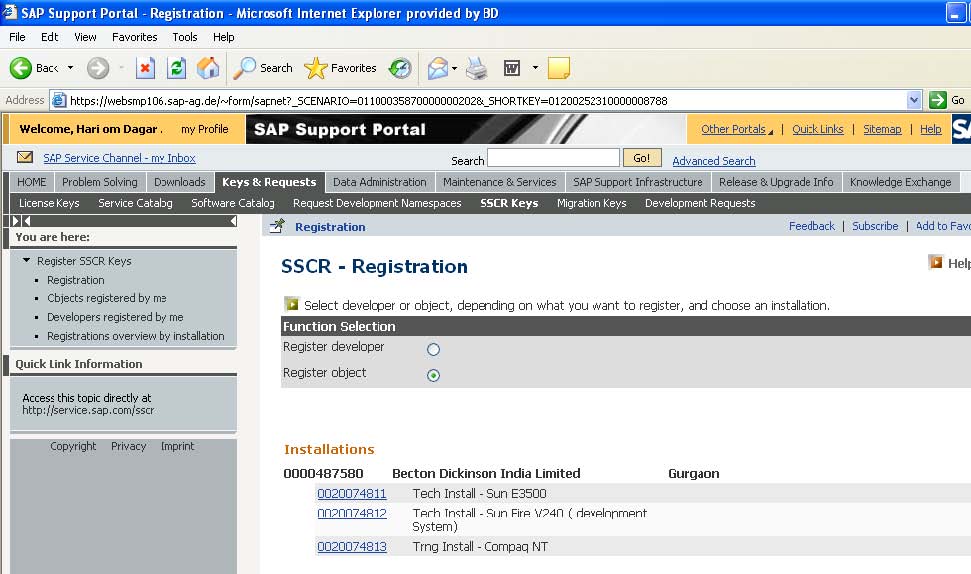971x574 pixels.
Task: Click the green info arrow icon beside instructions
Action: click(291, 304)
